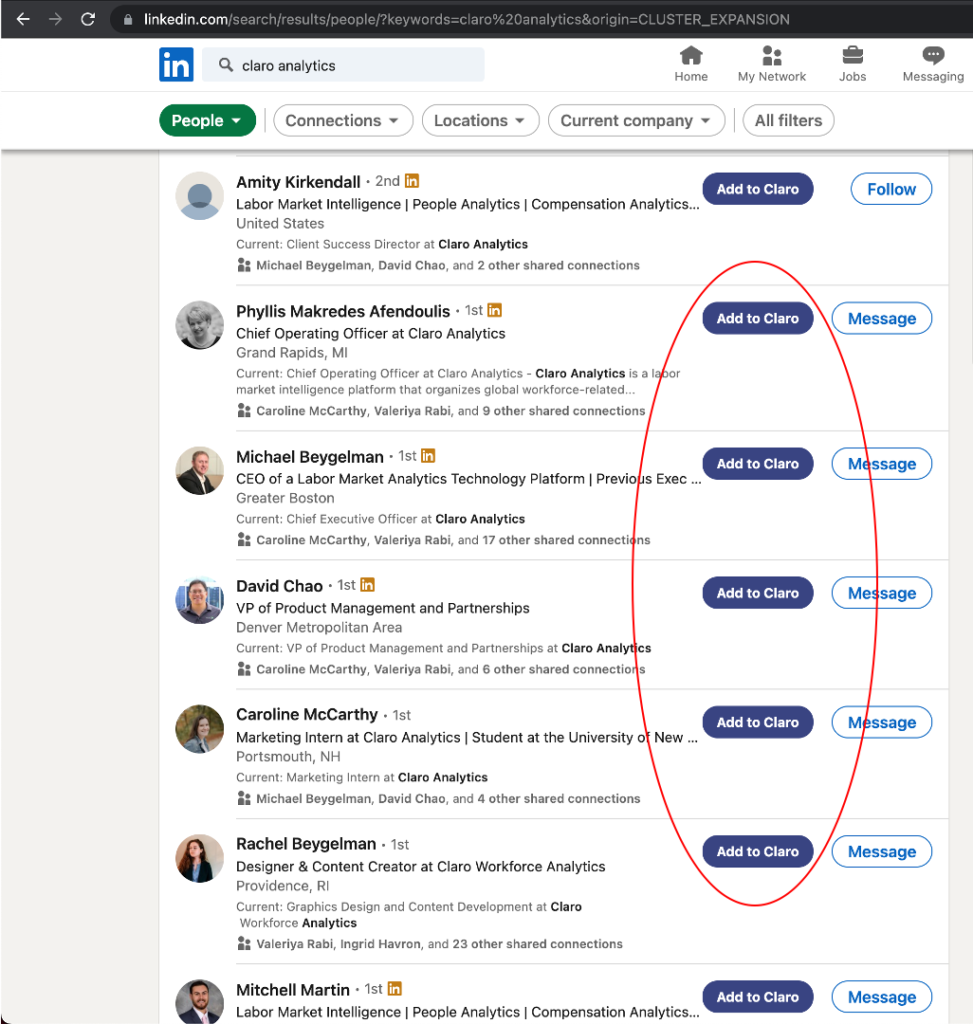Expand the People filter dropdown

pos(207,121)
